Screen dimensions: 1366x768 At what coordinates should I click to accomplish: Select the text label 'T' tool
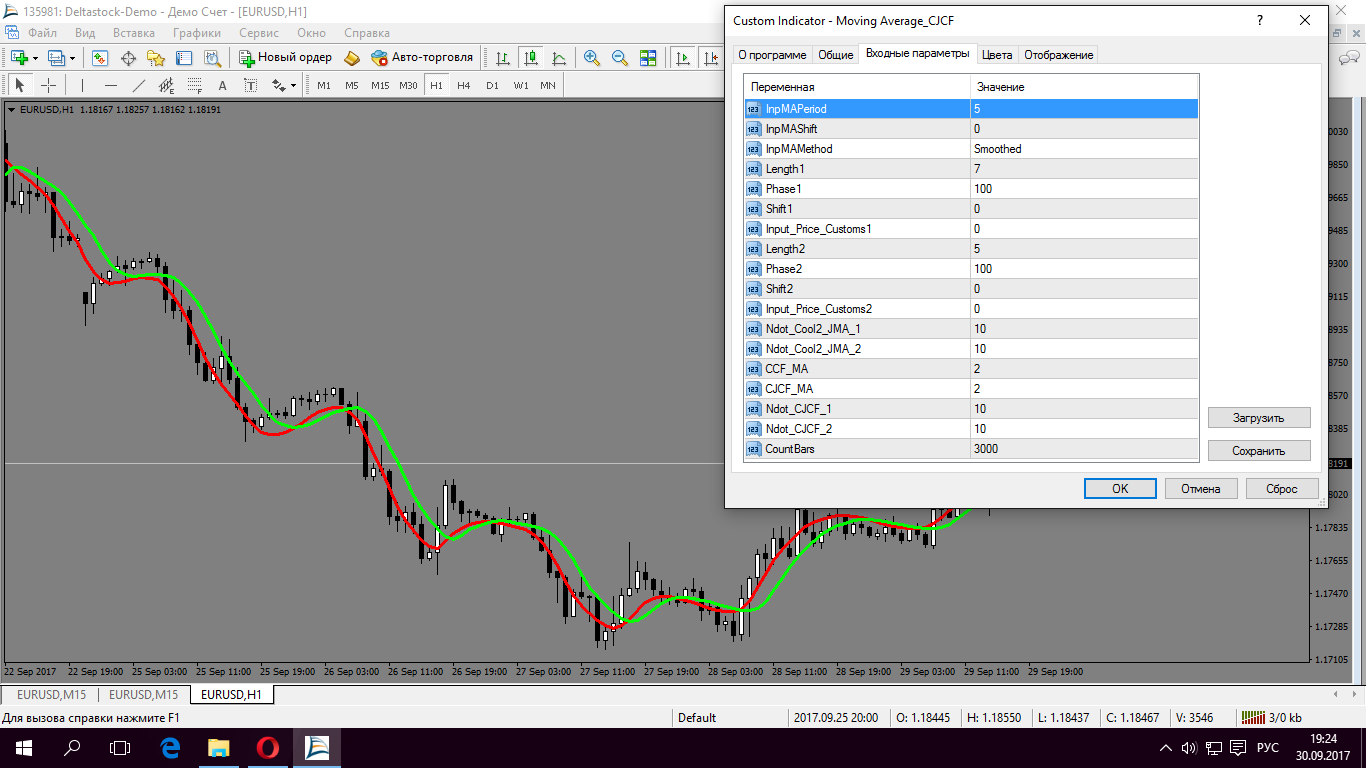click(x=250, y=85)
